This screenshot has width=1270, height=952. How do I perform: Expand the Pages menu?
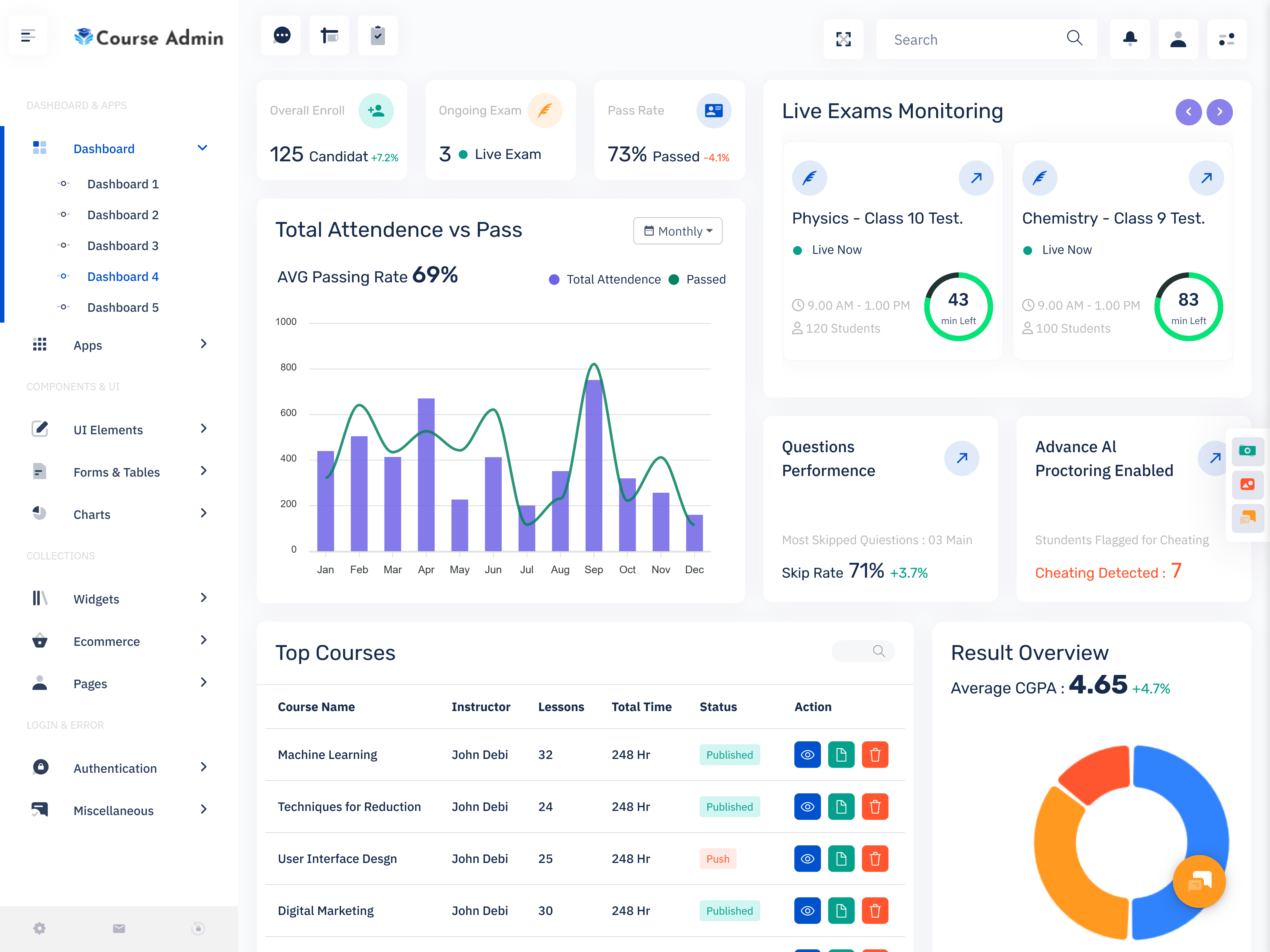119,683
